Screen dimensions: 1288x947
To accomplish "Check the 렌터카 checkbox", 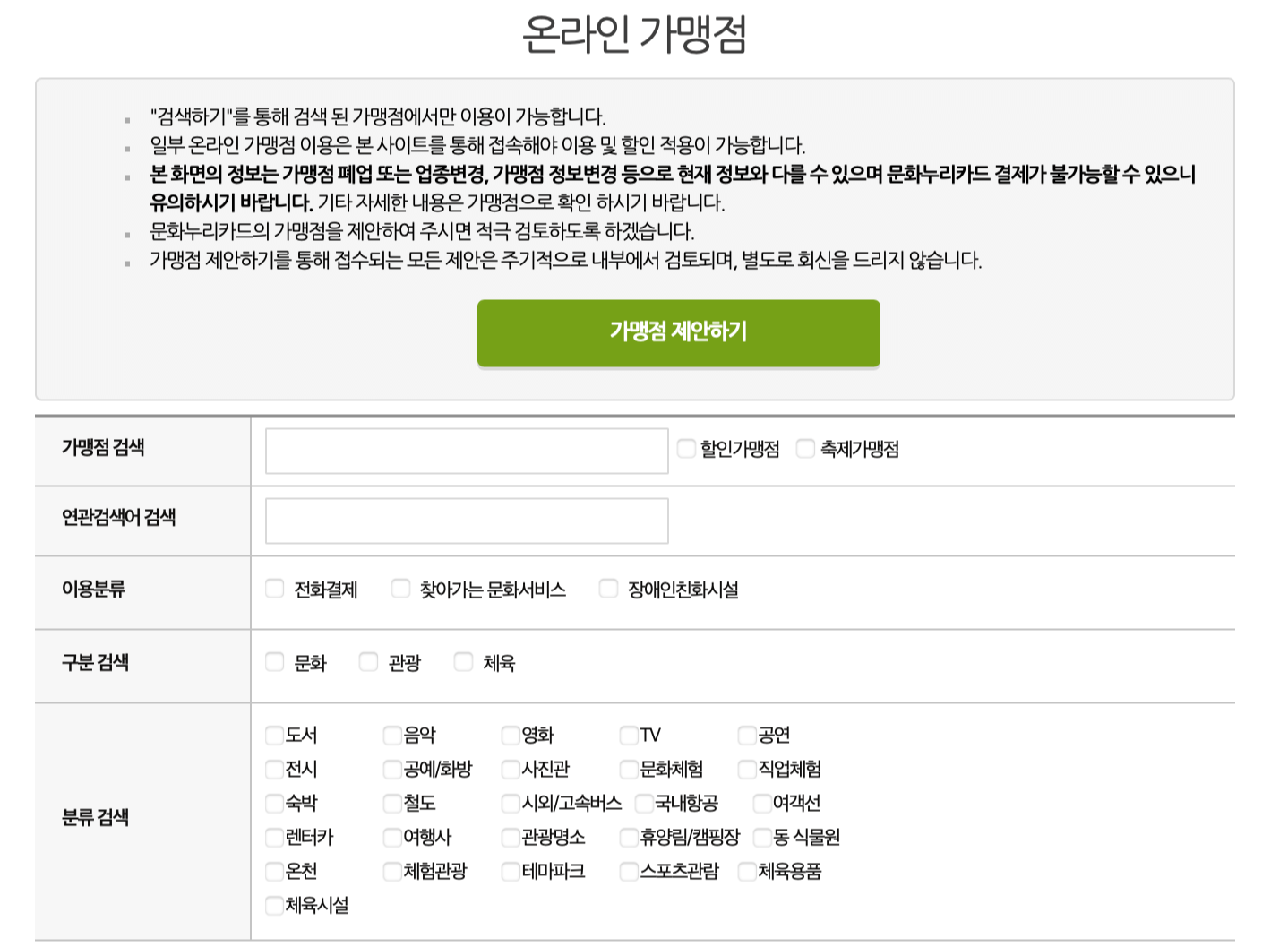I will (273, 837).
